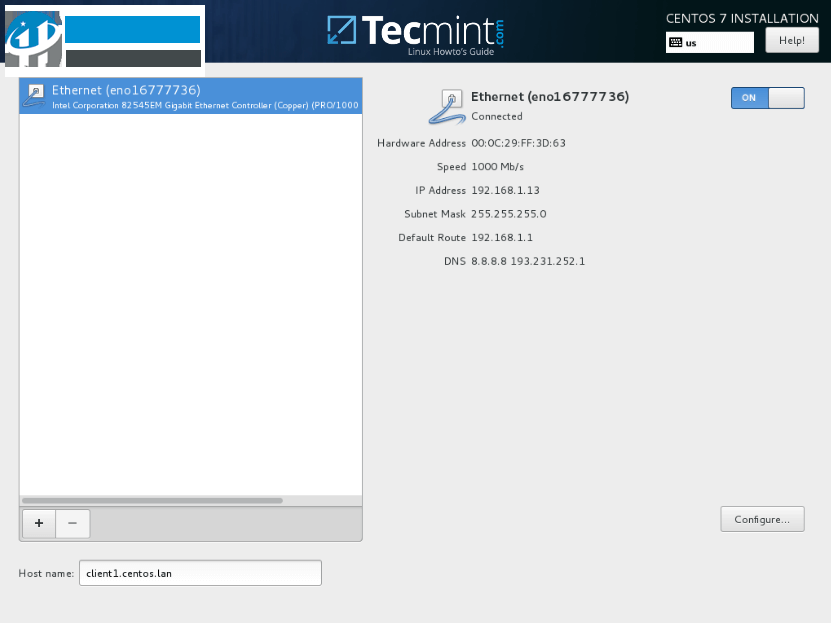
Task: Click the Help! button
Action: [x=791, y=39]
